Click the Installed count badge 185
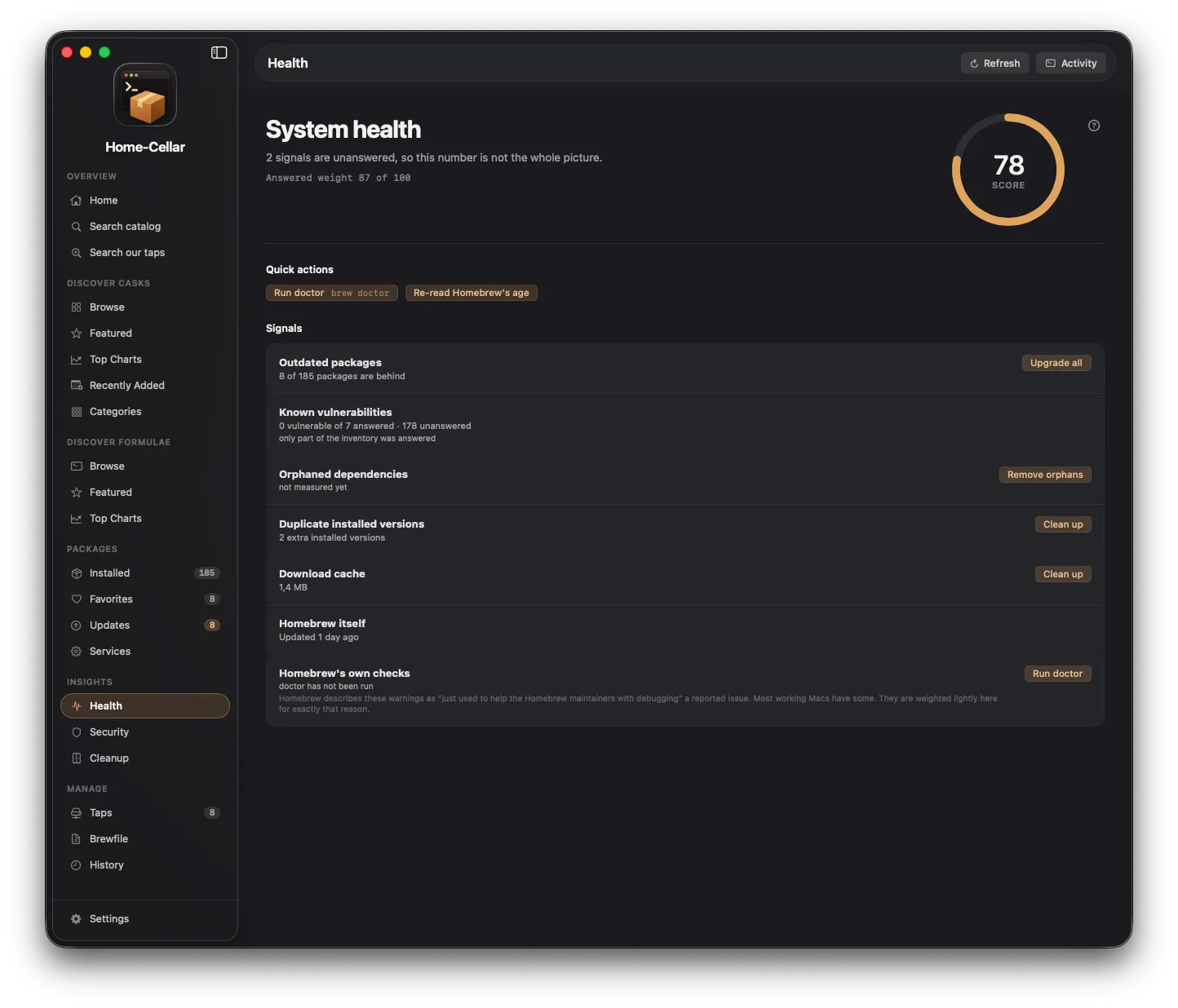This screenshot has width=1178, height=1008. tap(207, 573)
